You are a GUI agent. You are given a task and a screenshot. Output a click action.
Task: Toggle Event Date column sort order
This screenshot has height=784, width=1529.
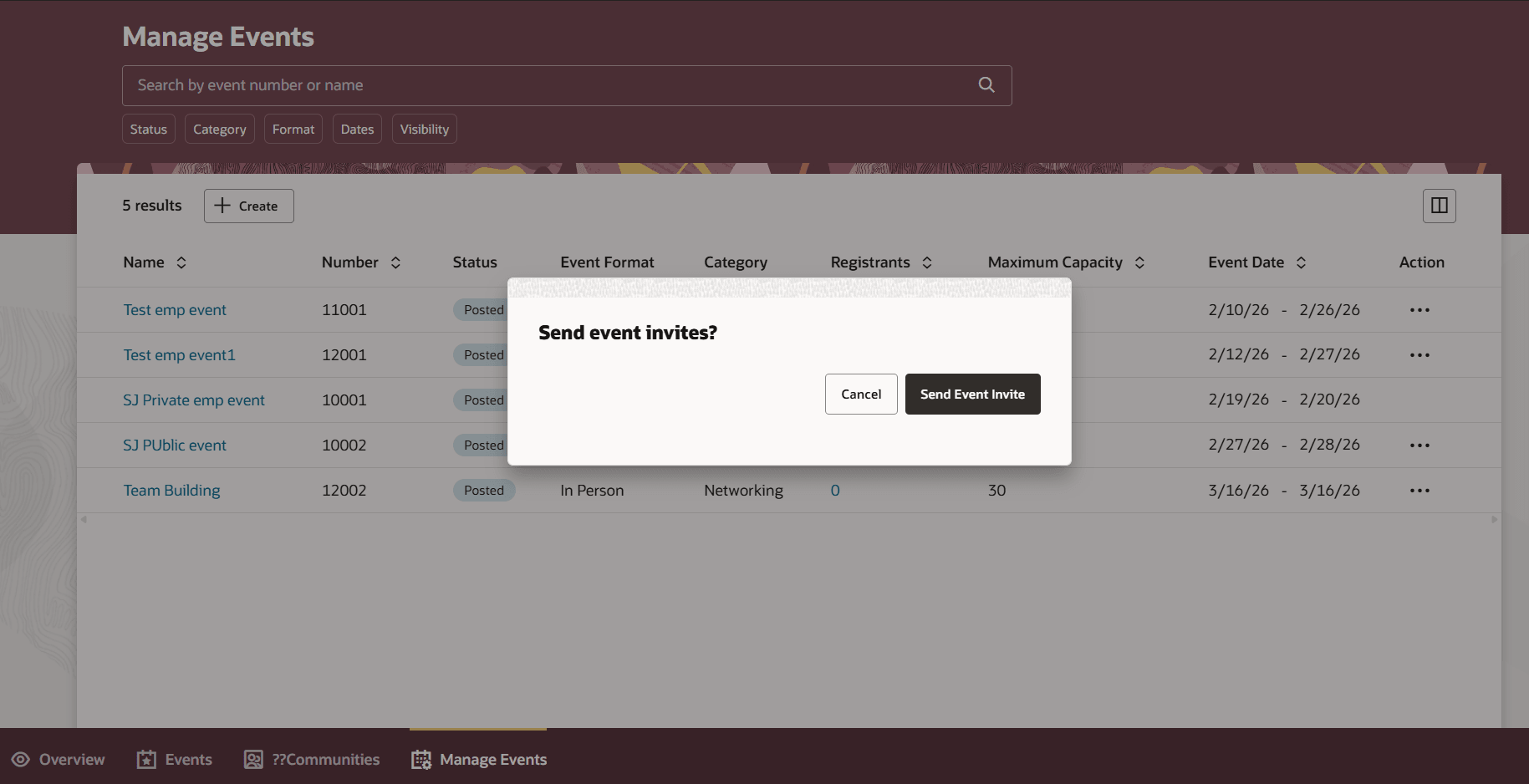(1301, 262)
